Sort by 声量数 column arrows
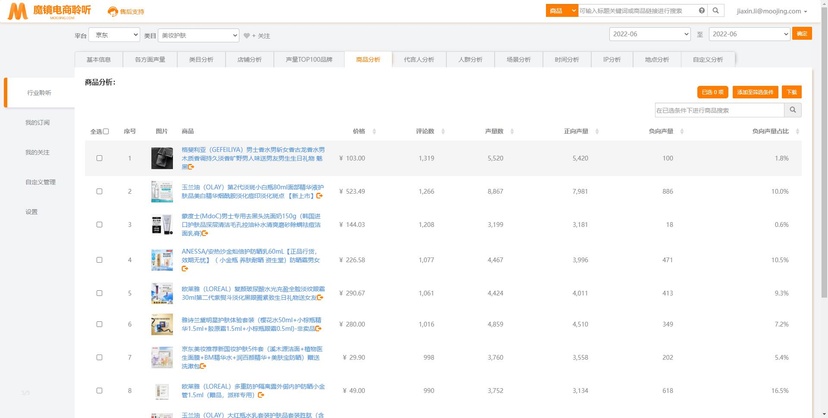 (x=512, y=131)
